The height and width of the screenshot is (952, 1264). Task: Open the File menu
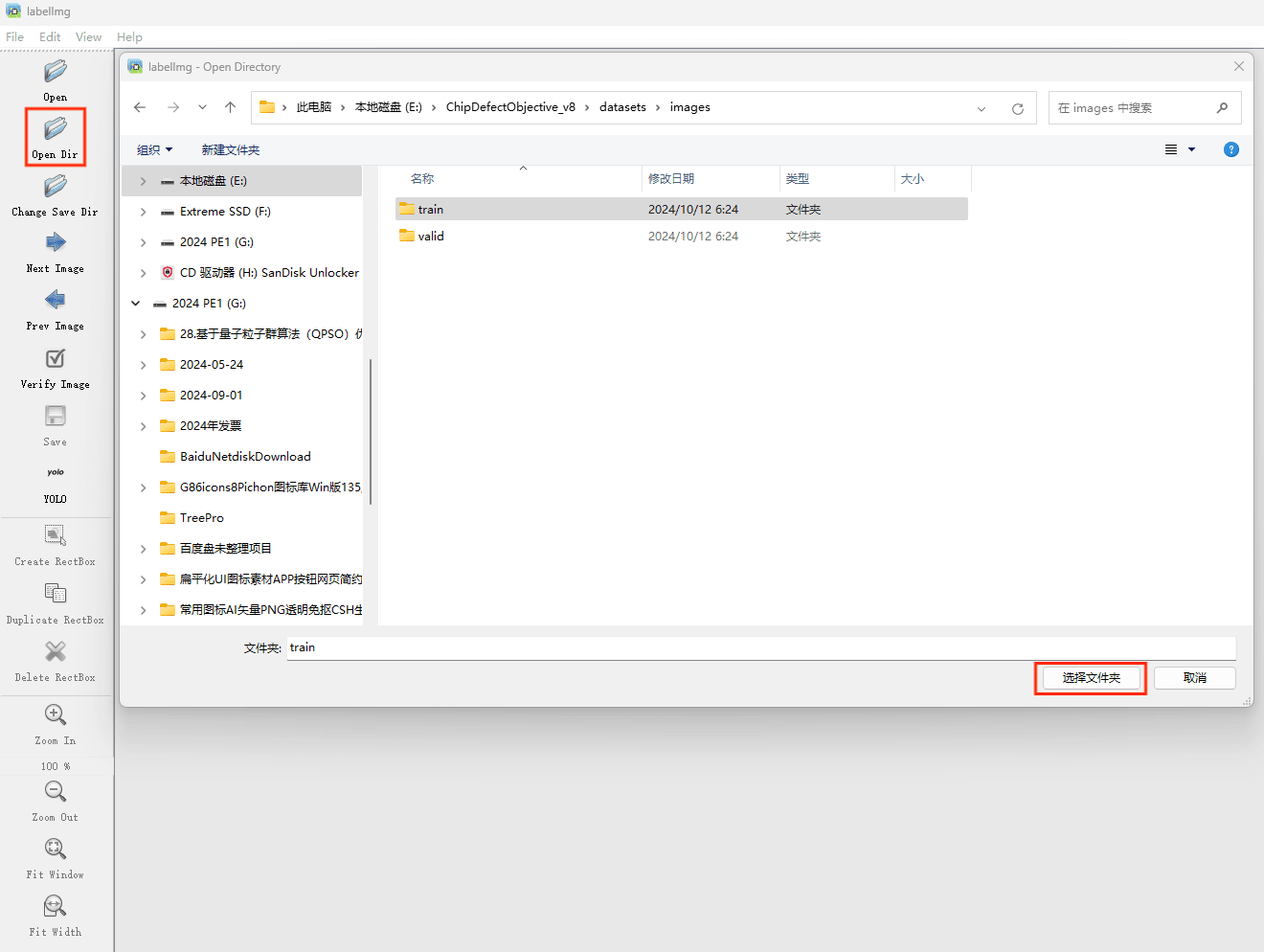14,37
